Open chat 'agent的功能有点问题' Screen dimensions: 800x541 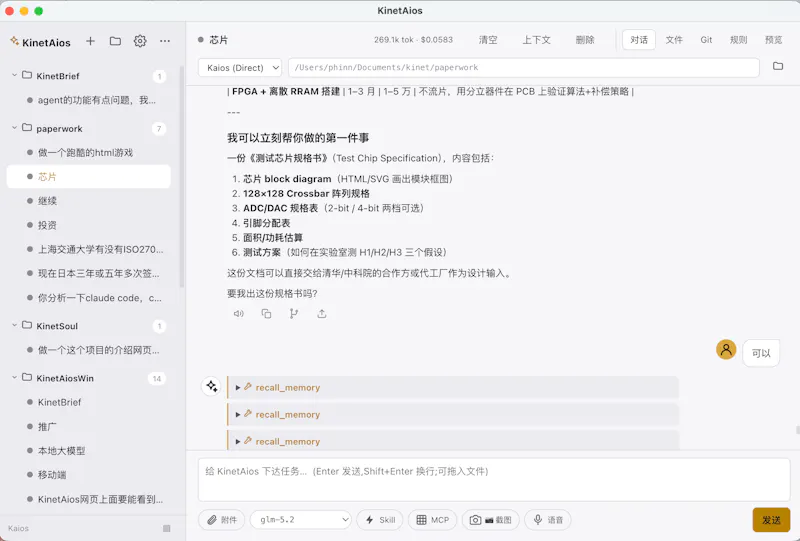pos(89,100)
